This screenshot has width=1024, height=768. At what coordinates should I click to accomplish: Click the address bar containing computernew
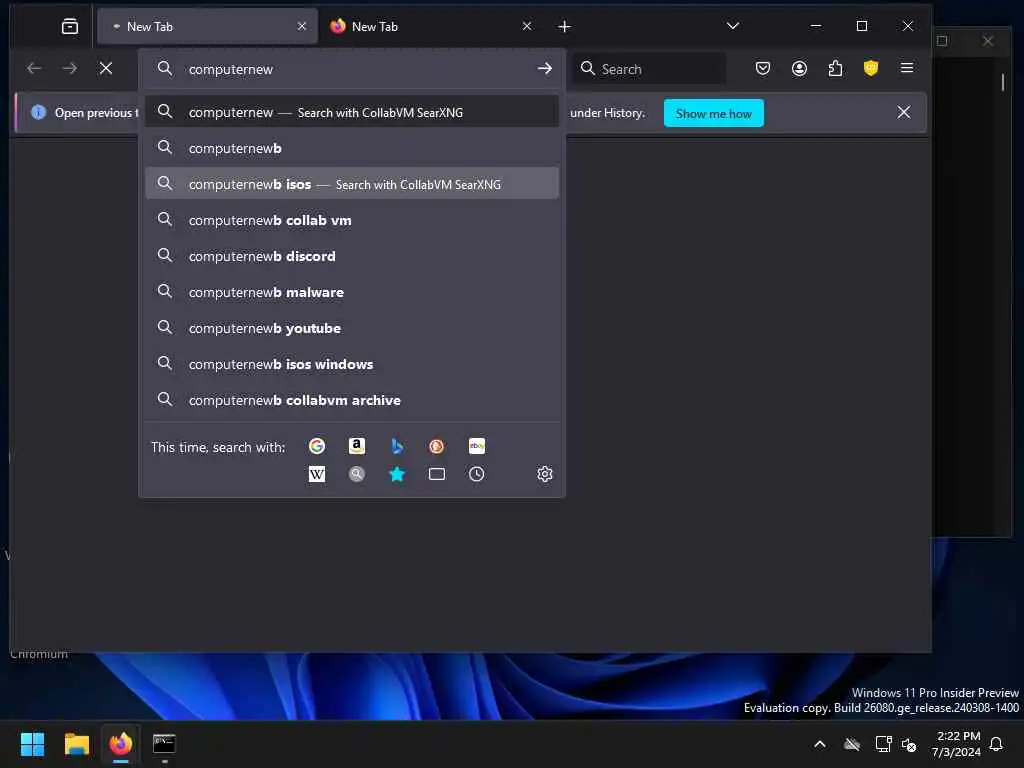click(x=351, y=69)
